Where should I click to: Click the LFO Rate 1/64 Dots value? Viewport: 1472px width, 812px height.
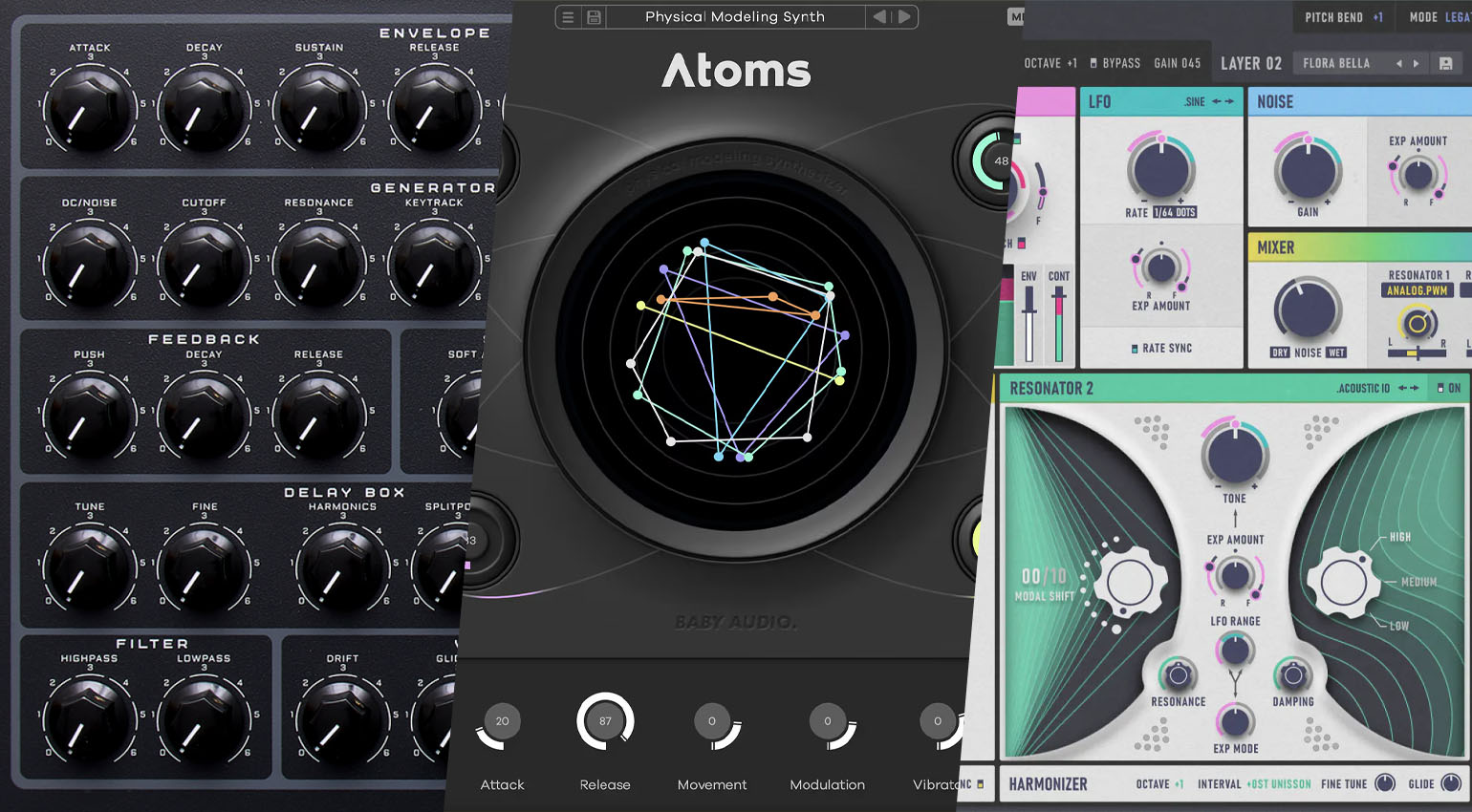click(x=1175, y=212)
